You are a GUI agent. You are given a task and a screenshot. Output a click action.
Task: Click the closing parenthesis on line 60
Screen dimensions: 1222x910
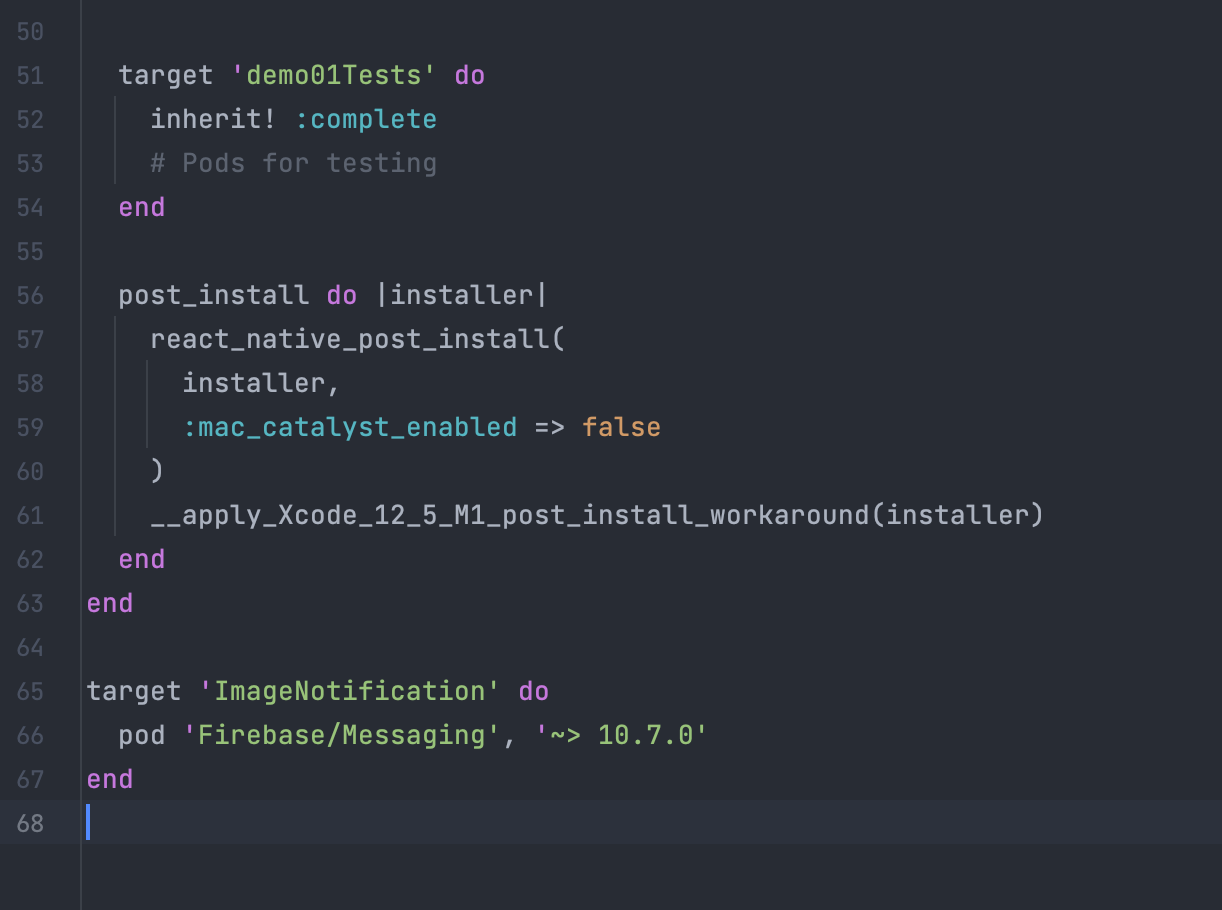click(x=157, y=472)
